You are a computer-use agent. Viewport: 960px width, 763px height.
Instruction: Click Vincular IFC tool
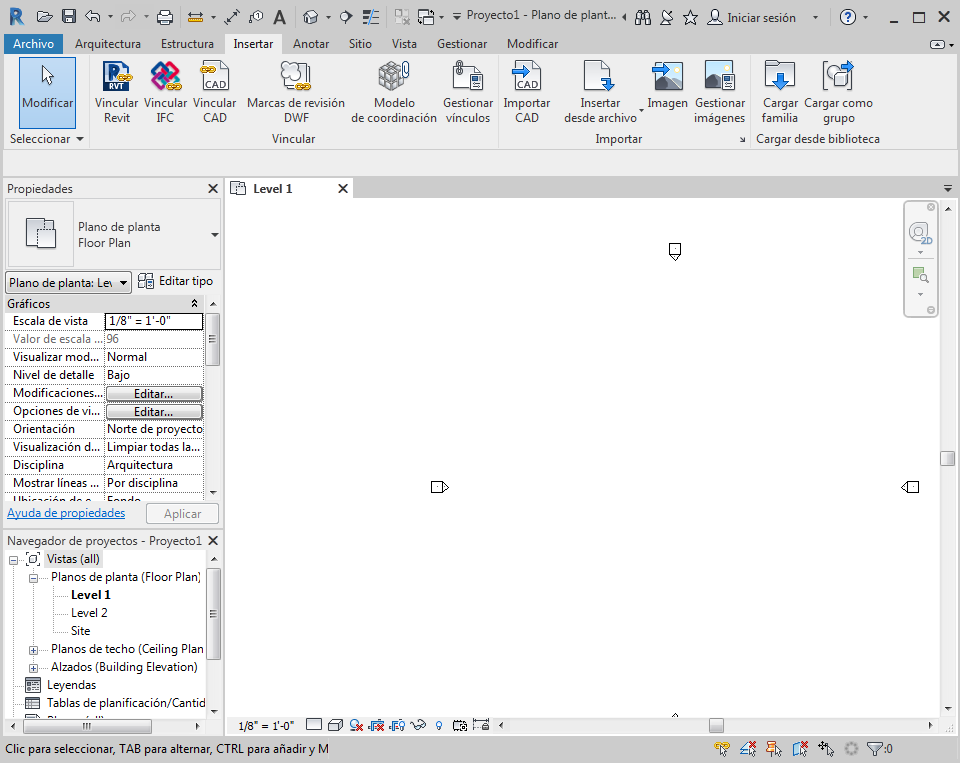[165, 92]
